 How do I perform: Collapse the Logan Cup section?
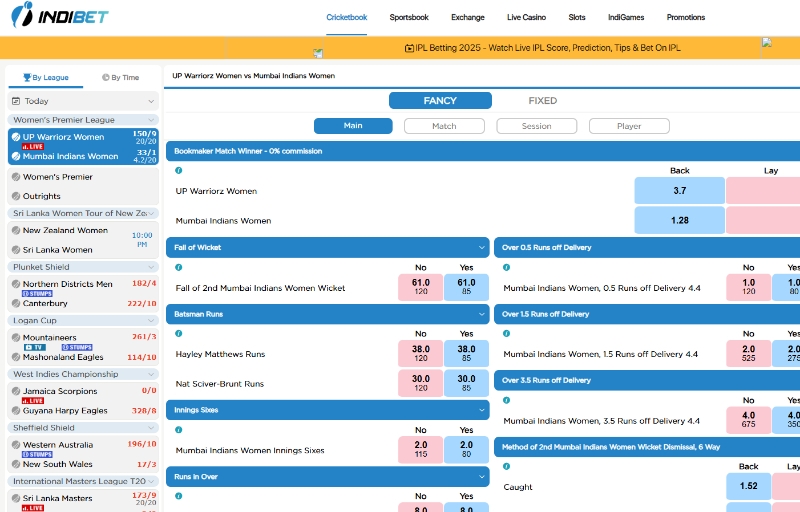point(151,320)
